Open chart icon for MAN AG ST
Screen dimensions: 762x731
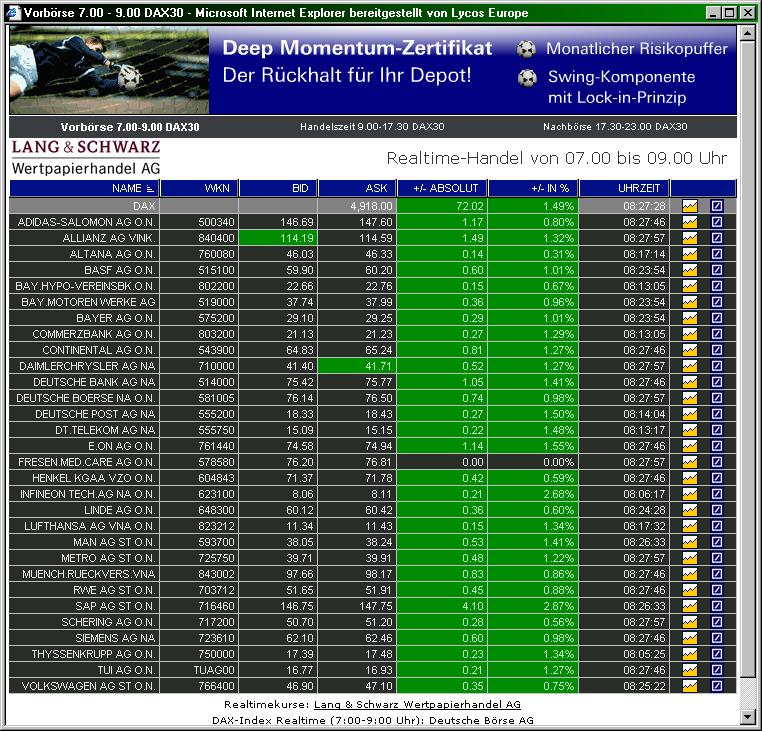point(690,542)
